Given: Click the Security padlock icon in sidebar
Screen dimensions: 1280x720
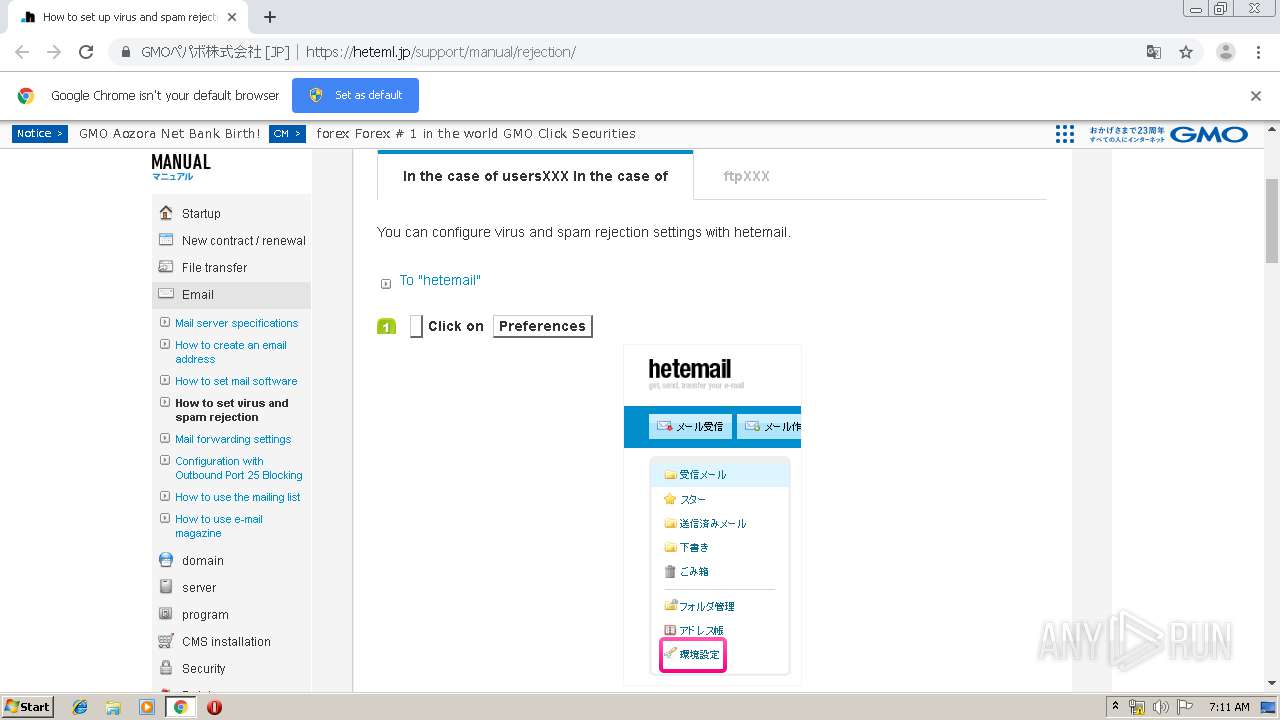Looking at the screenshot, I should 166,668.
